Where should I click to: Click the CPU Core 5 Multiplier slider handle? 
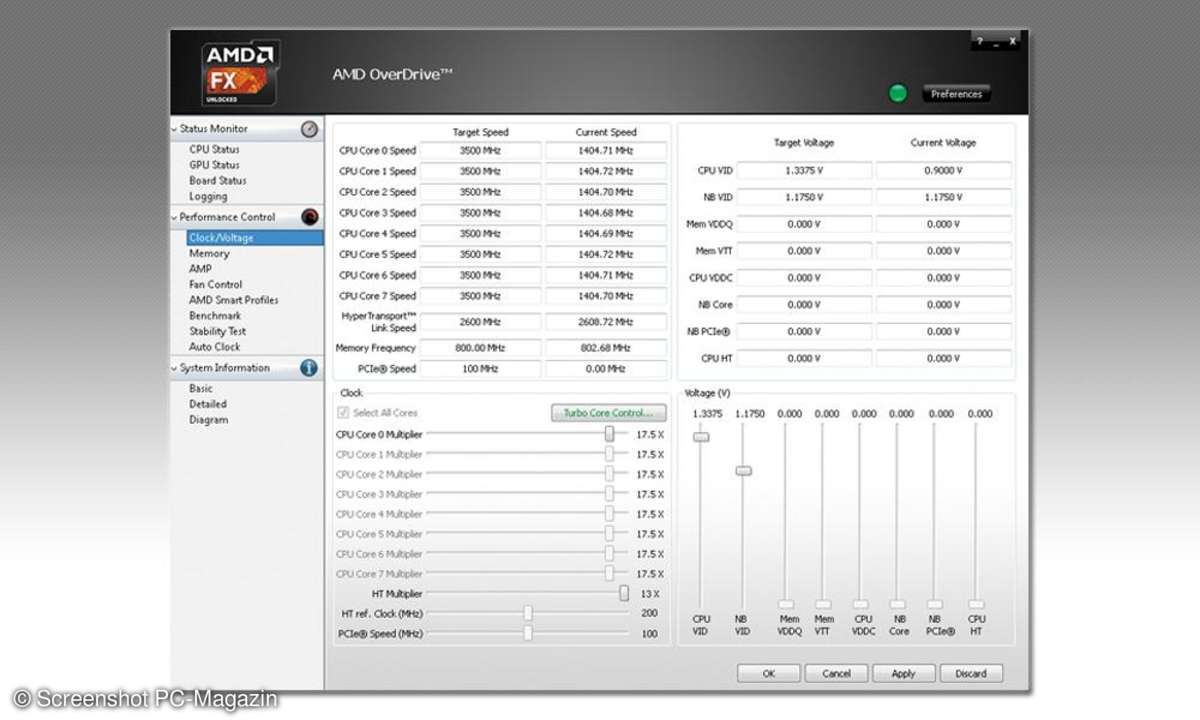[x=609, y=534]
